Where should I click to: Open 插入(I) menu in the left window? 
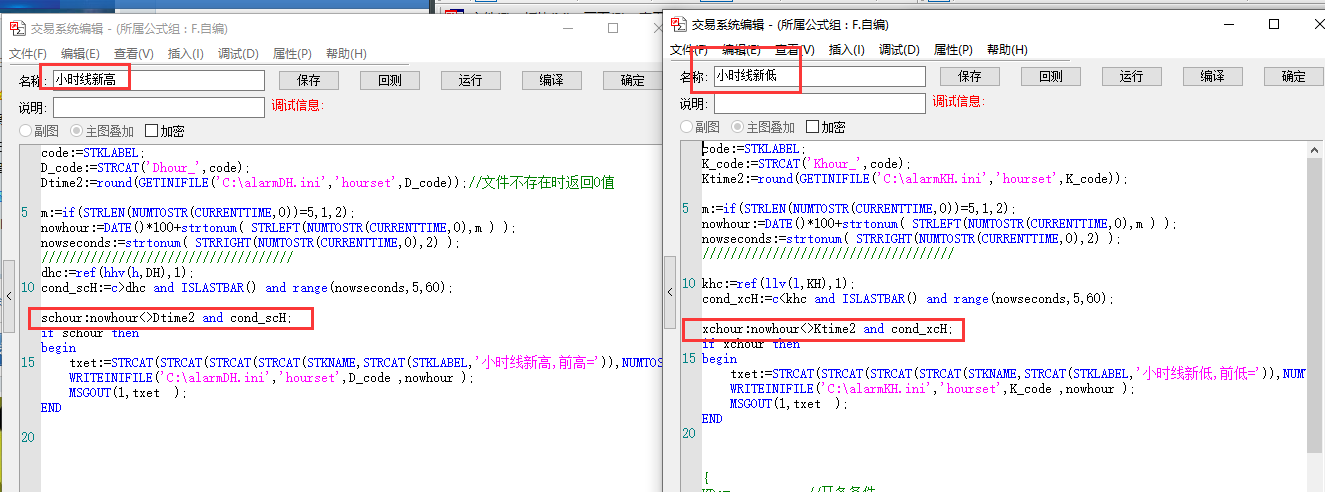pos(186,54)
